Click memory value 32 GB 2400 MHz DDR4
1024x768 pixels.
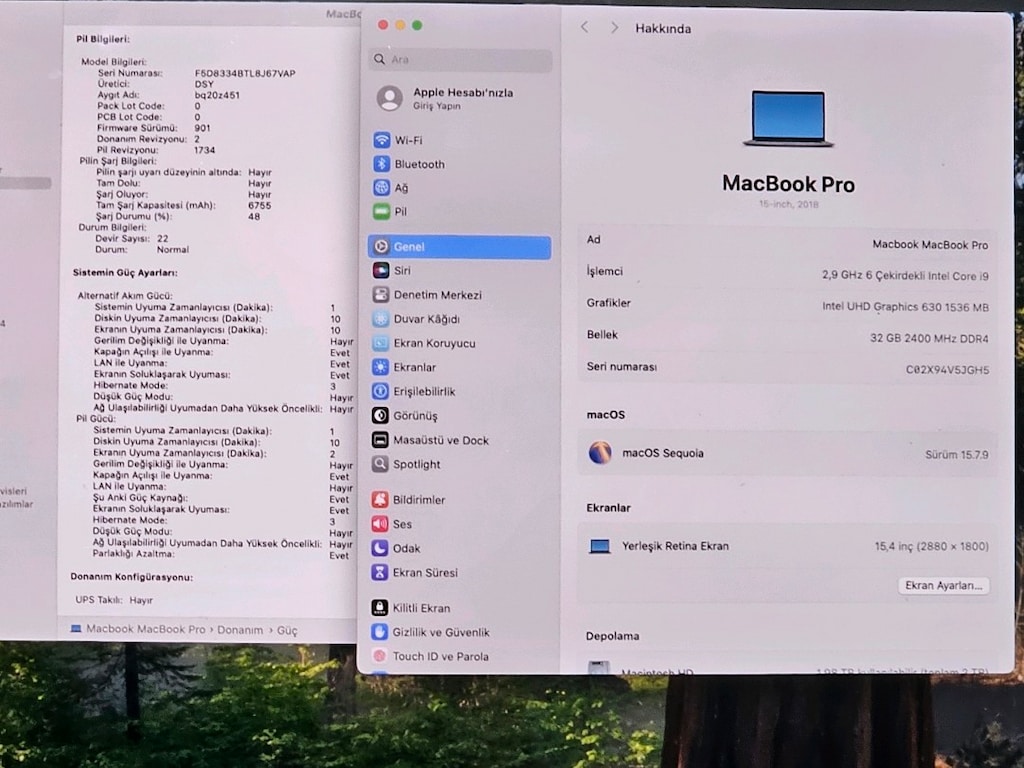pyautogui.click(x=929, y=338)
